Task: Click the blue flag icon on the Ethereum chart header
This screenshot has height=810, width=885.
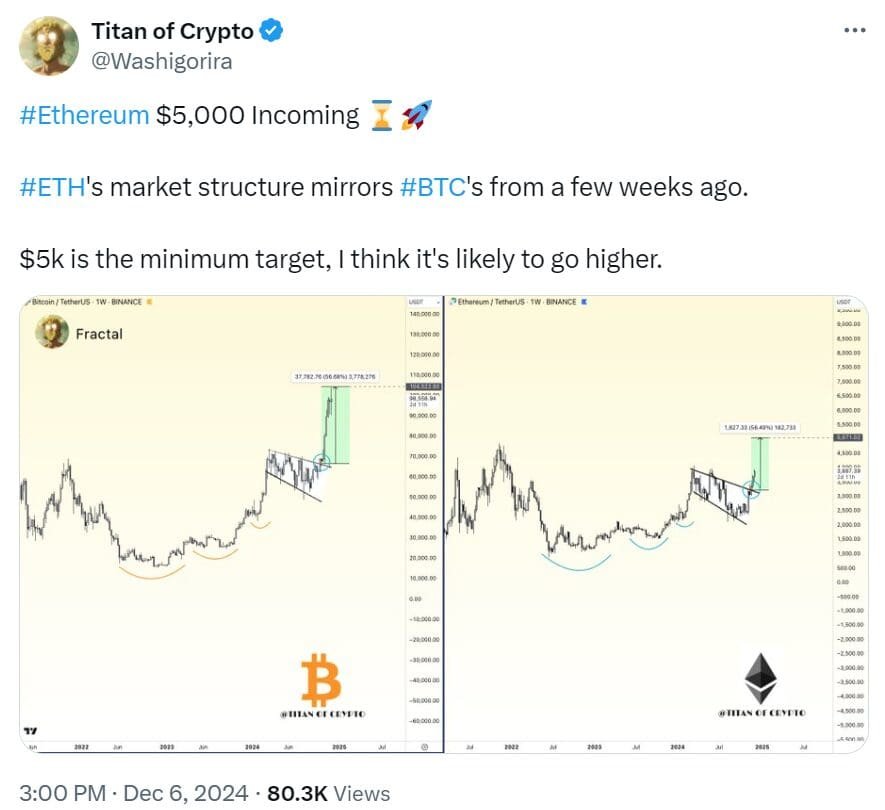Action: pos(585,302)
